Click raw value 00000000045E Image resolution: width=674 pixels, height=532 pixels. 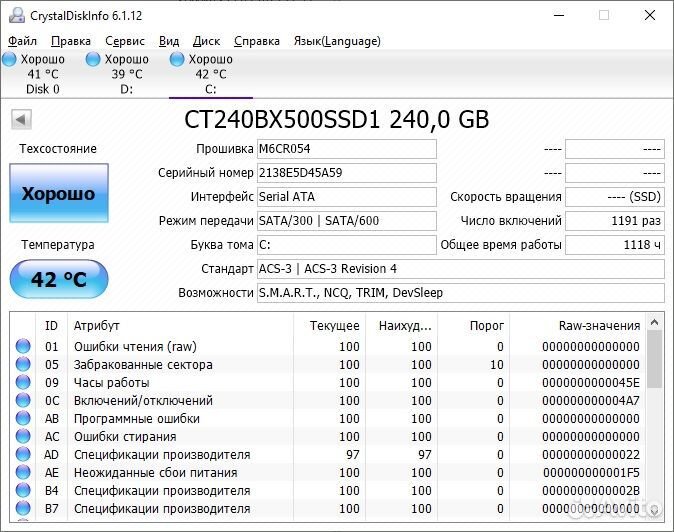[x=591, y=382]
